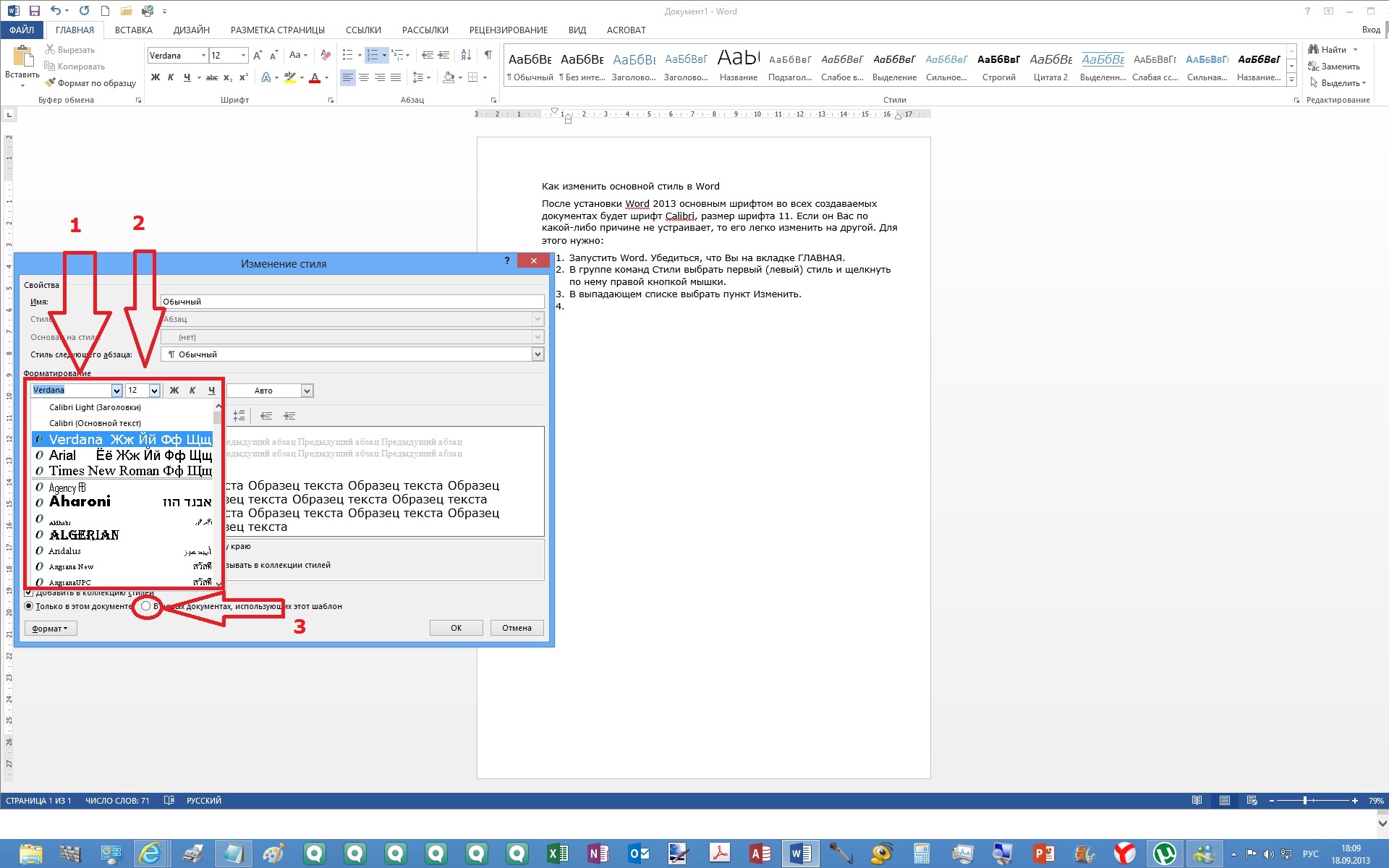Apply strikethrough formatting in the ribbon
This screenshot has height=868, width=1389.
[211, 77]
